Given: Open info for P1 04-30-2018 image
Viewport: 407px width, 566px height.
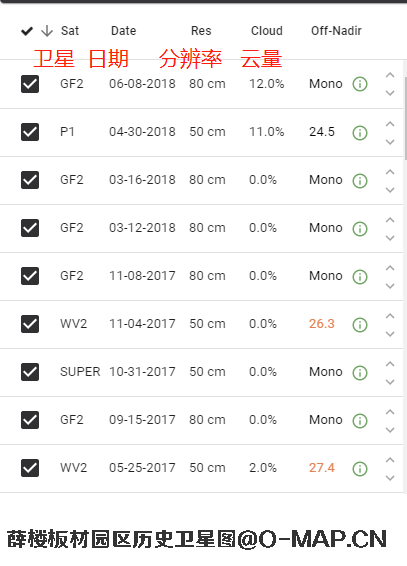Looking at the screenshot, I should (360, 132).
